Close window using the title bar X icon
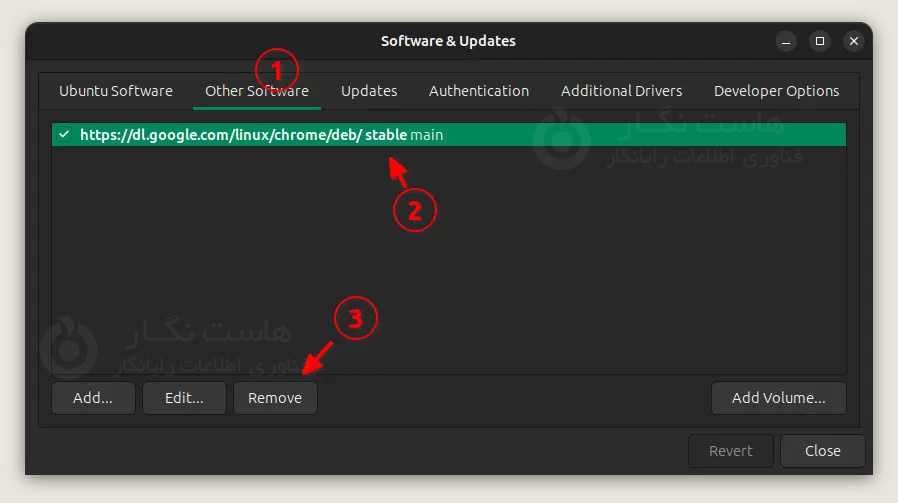Image resolution: width=898 pixels, height=503 pixels. (853, 41)
